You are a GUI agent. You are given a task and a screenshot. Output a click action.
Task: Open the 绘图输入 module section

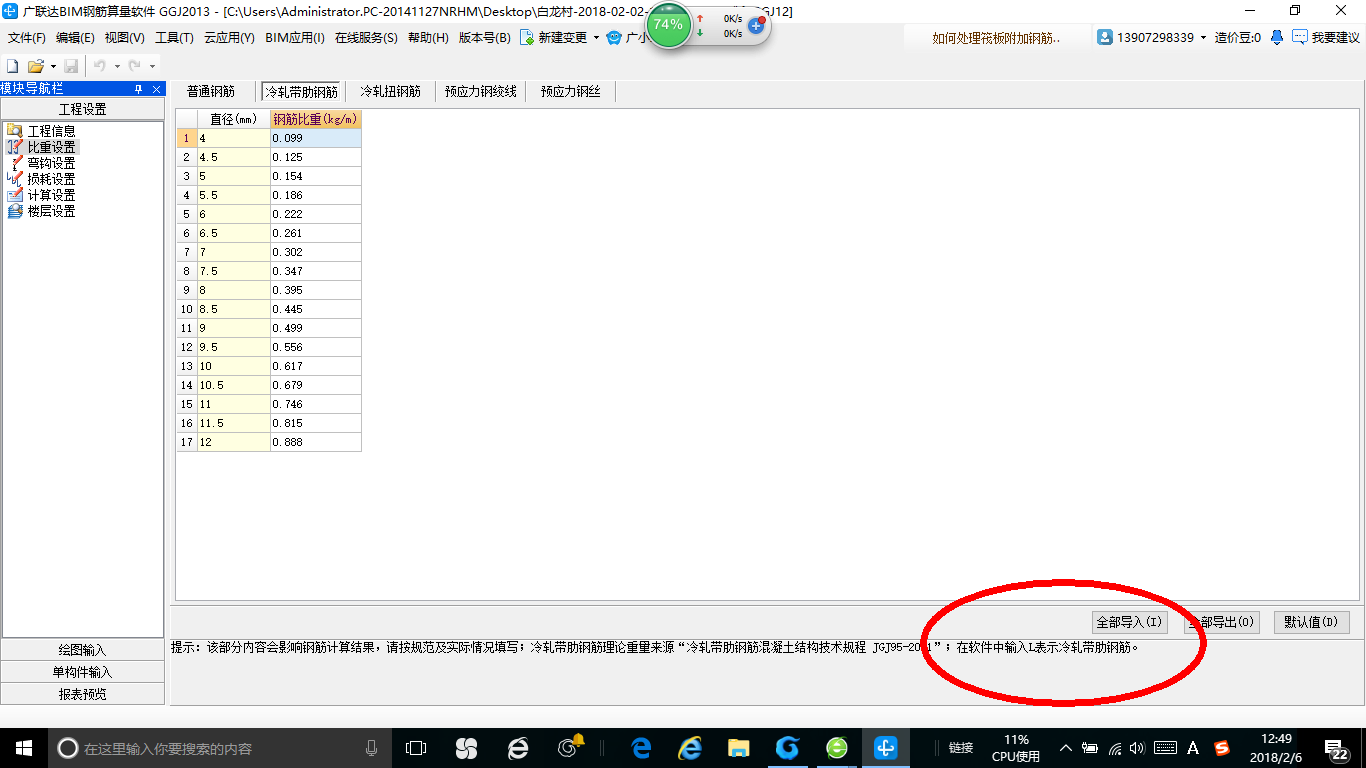[x=82, y=650]
